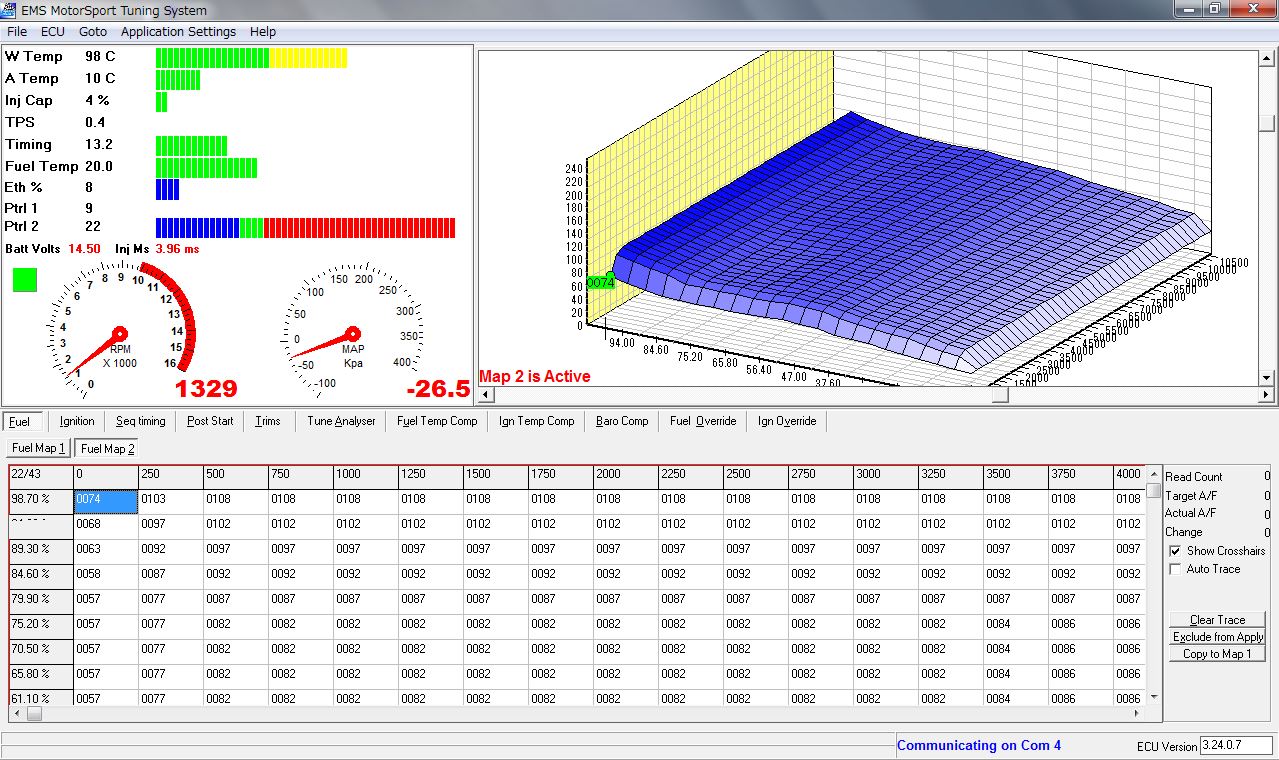This screenshot has width=1279, height=760.
Task: Click the ECU Version field
Action: pos(1236,746)
